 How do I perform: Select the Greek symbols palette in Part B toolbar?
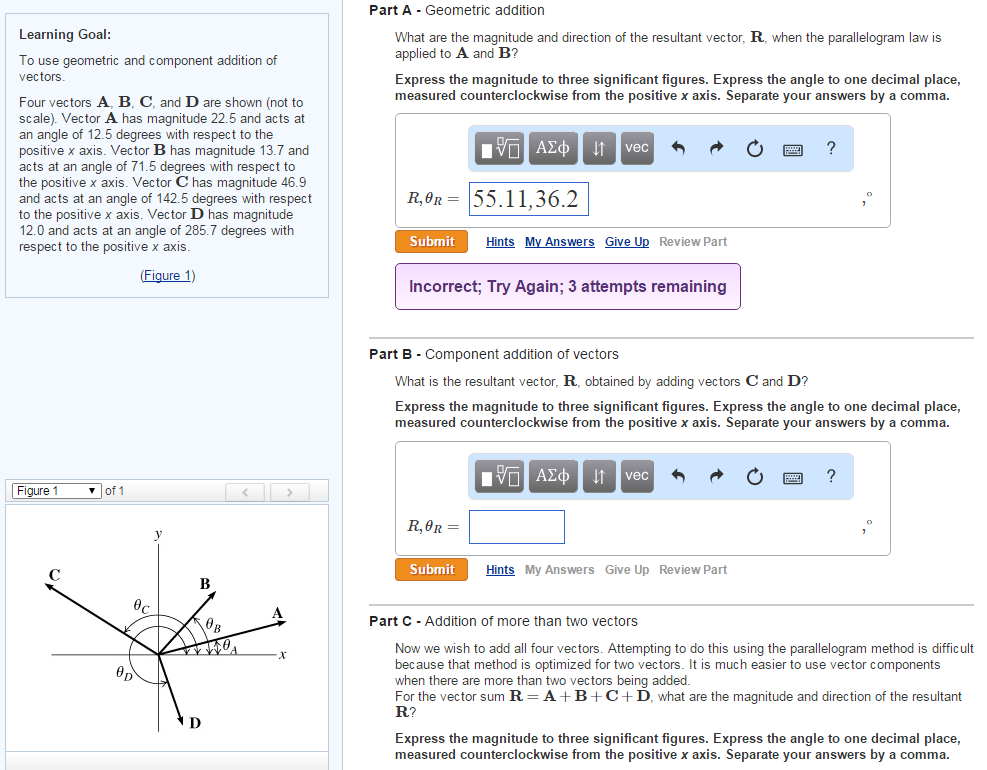point(553,477)
